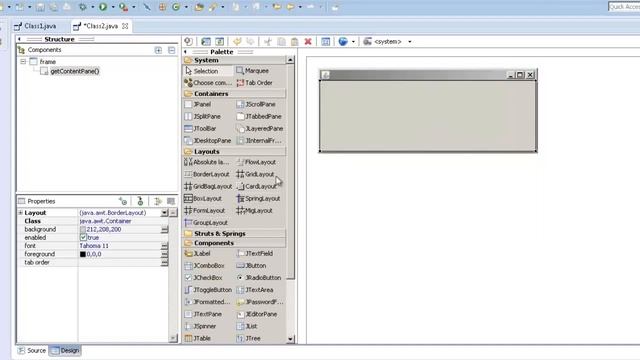Select JToggleButton palette item
Viewport: 640px width, 360px height.
click(x=208, y=289)
